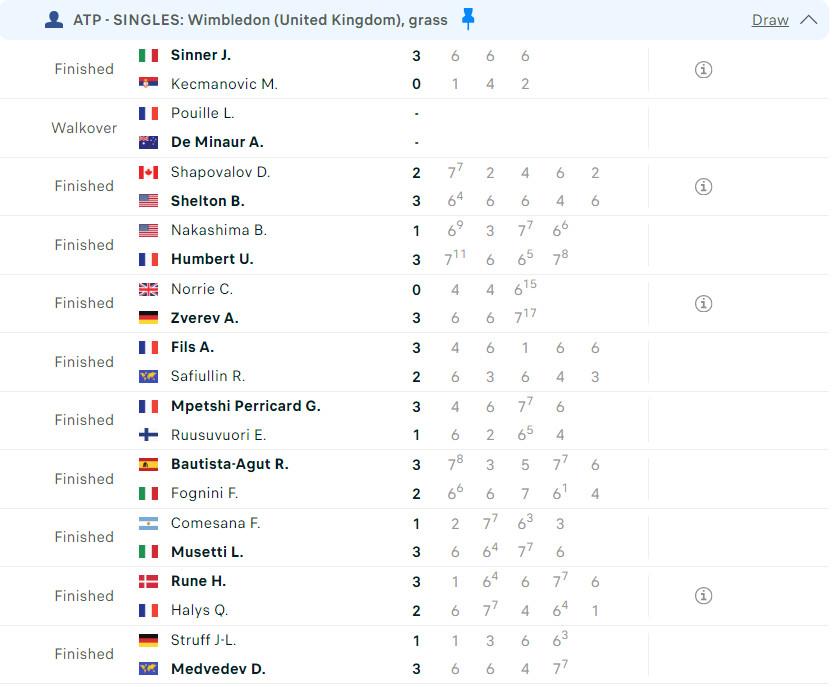The width and height of the screenshot is (840, 687).
Task: Click Australia flag next to De Minaur A.
Action: tap(148, 143)
